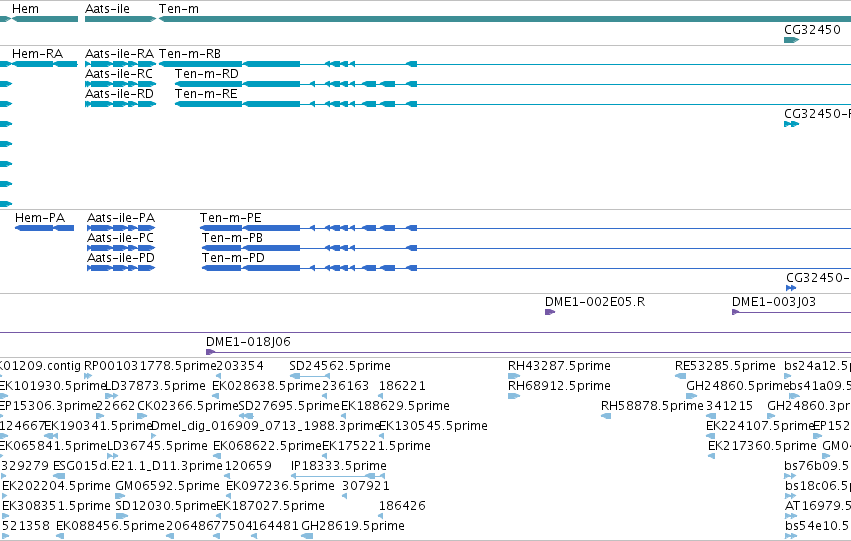Image resolution: width=851 pixels, height=541 pixels.
Task: Select the EK187027.5prime EST label
Action: pyautogui.click(x=270, y=506)
